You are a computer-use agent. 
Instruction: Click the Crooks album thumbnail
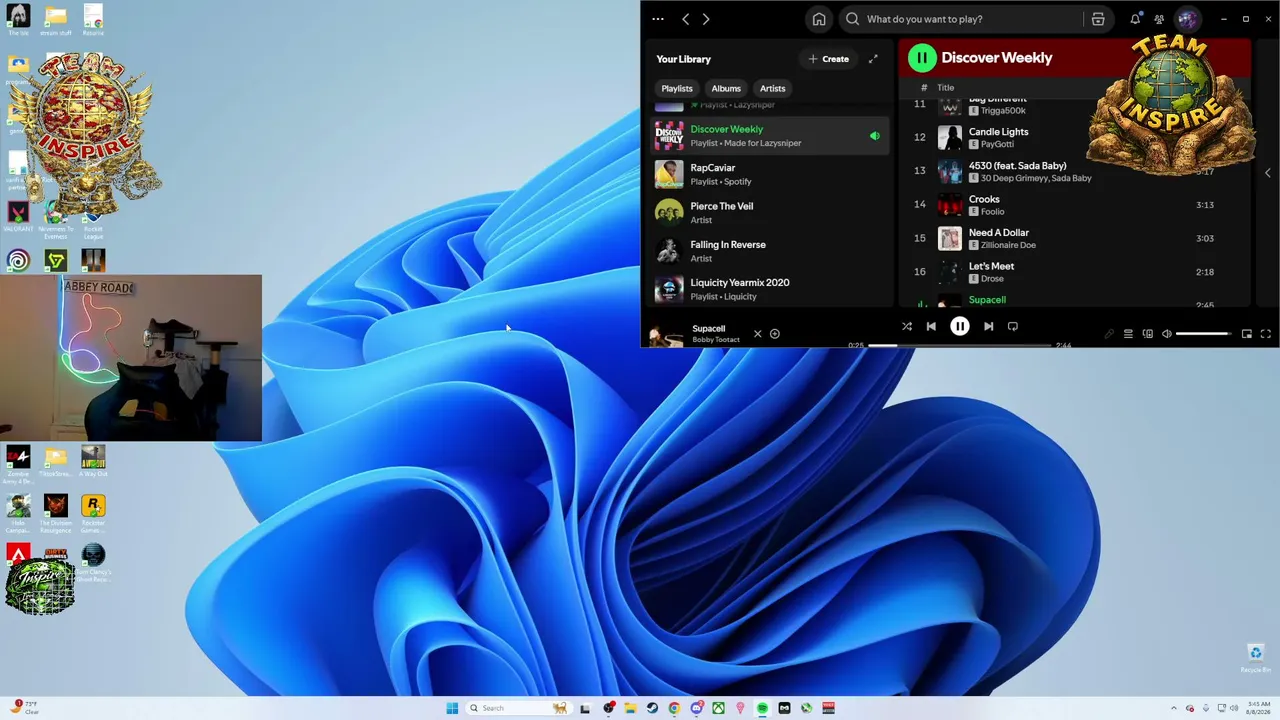click(x=950, y=205)
